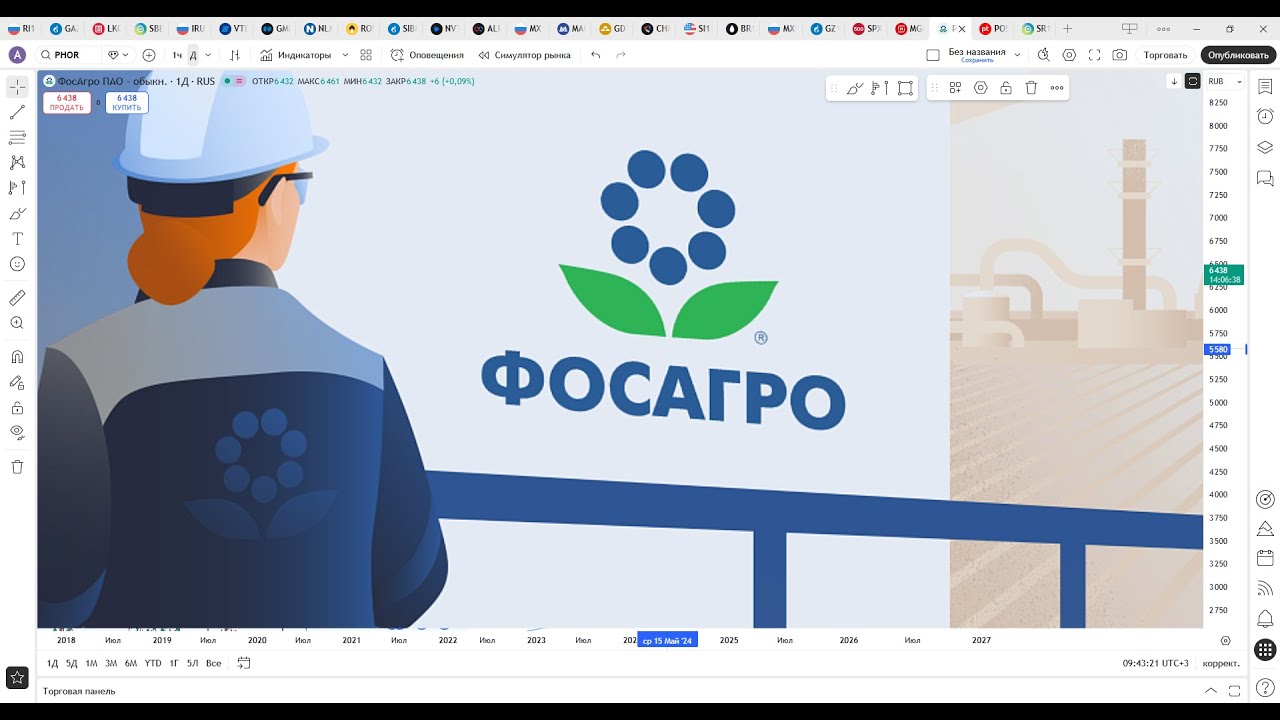The height and width of the screenshot is (720, 1280).
Task: Click the Сохранить save link
Action: (977, 60)
